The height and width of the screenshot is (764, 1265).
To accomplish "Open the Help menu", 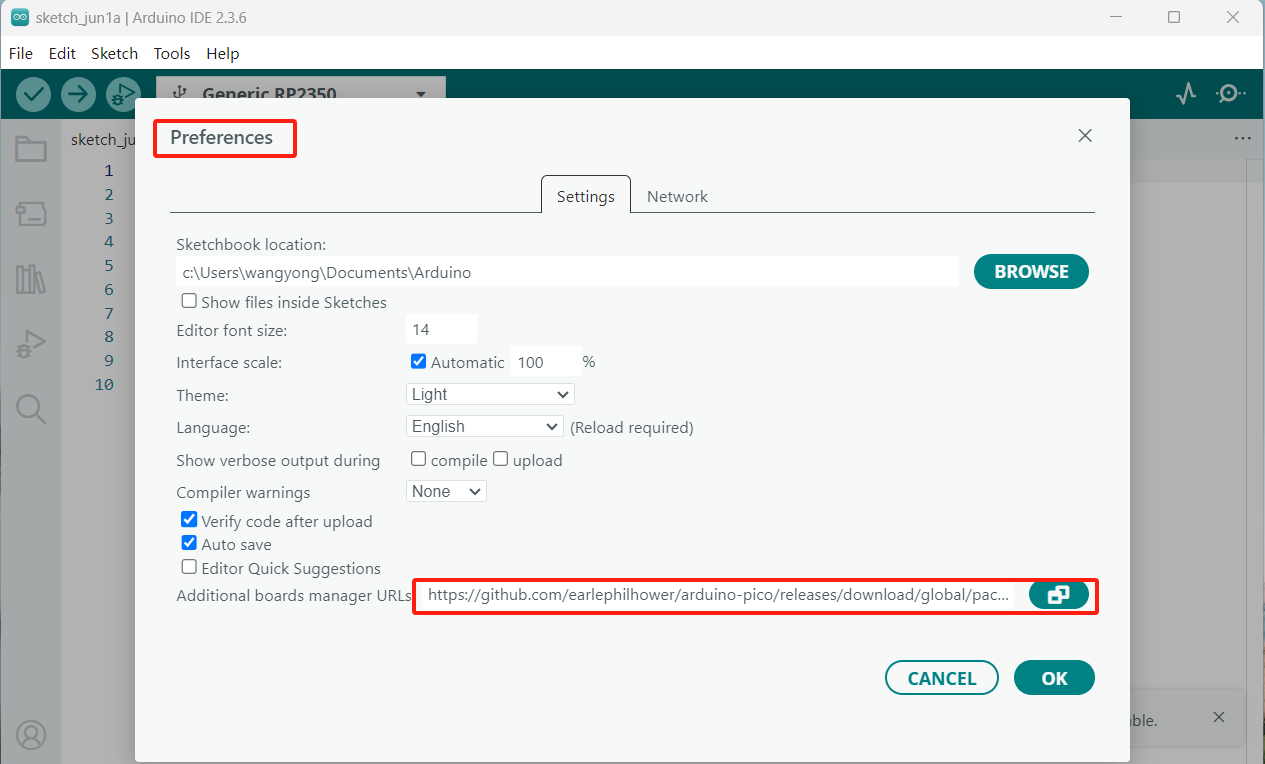I will click(x=223, y=53).
